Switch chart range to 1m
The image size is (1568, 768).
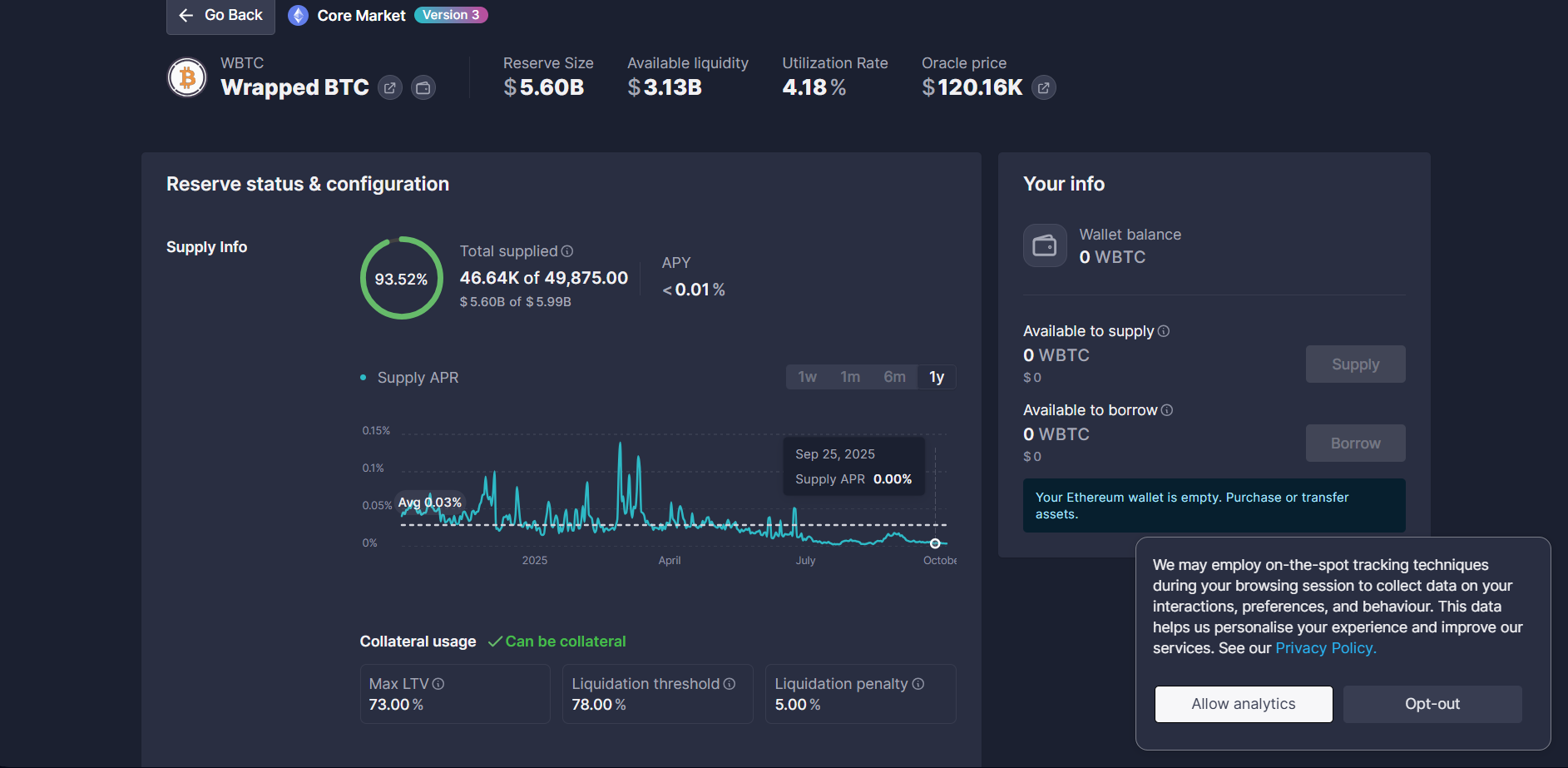(x=850, y=377)
